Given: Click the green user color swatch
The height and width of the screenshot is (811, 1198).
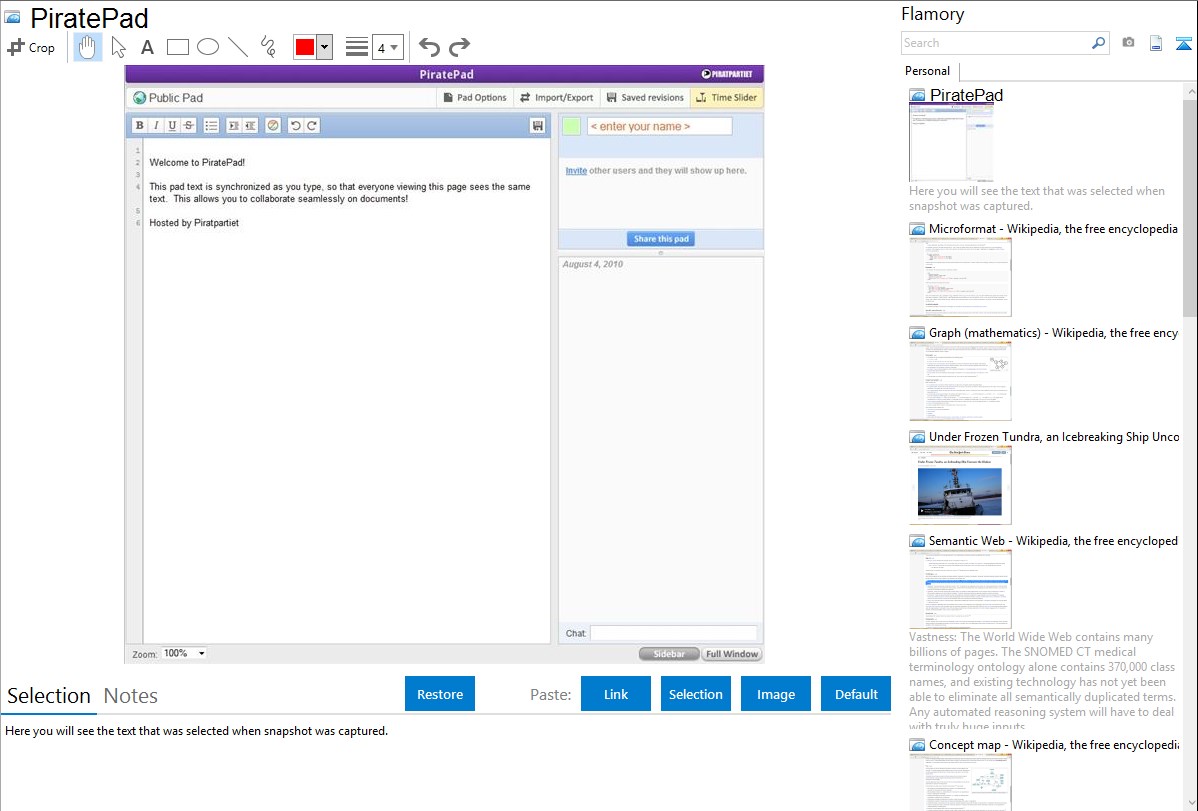Looking at the screenshot, I should tap(571, 126).
